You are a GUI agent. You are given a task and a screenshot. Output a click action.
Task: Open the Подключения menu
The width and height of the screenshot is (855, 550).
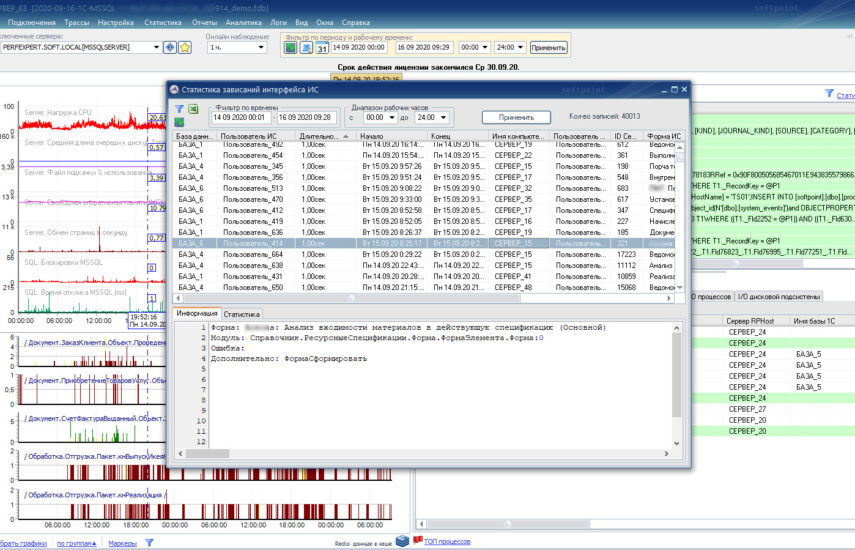tap(32, 22)
